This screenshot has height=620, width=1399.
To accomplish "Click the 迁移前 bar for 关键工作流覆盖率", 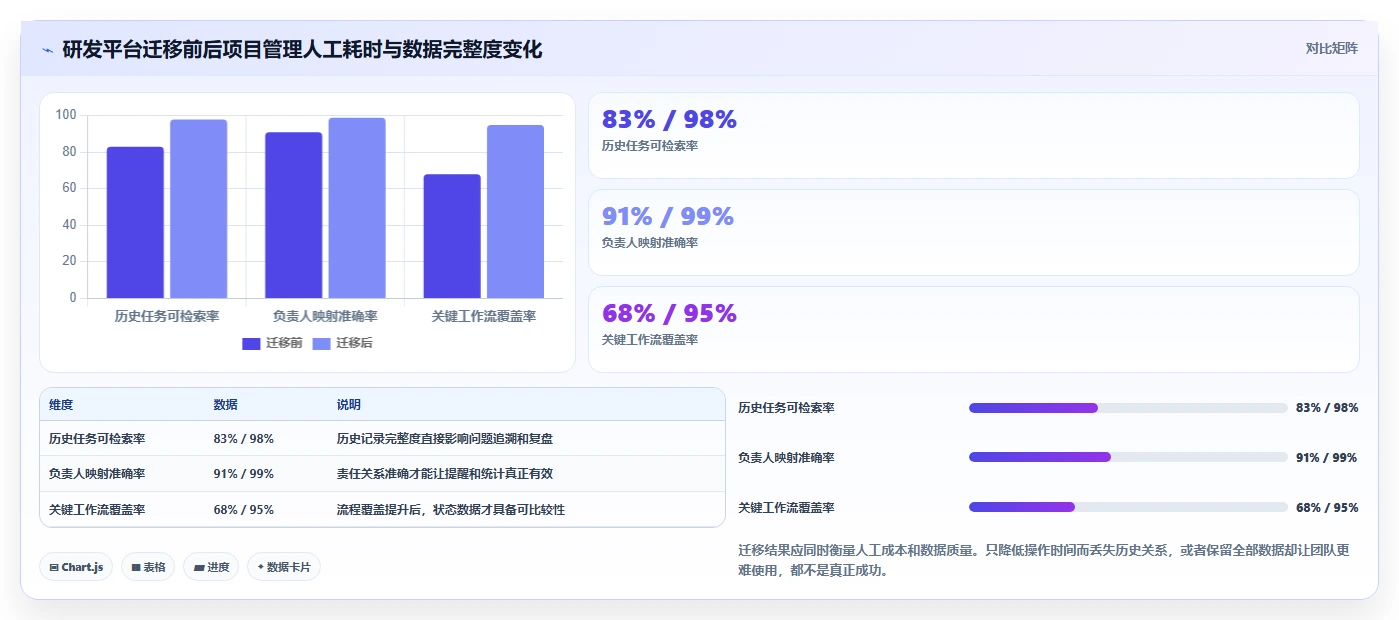I will 452,236.
